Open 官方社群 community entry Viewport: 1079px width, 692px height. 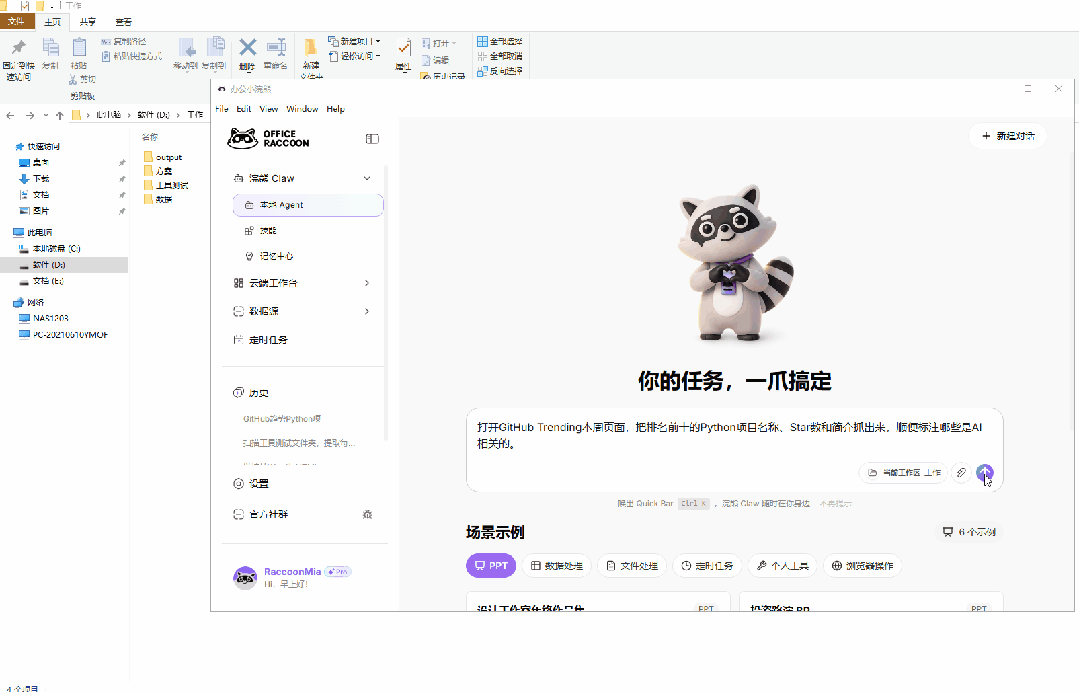(268, 514)
